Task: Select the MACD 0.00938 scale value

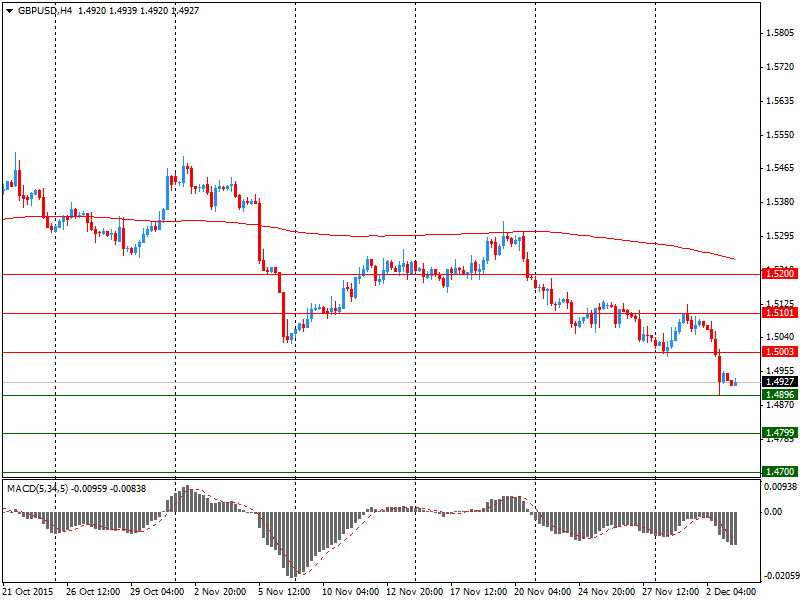Action: click(x=780, y=487)
